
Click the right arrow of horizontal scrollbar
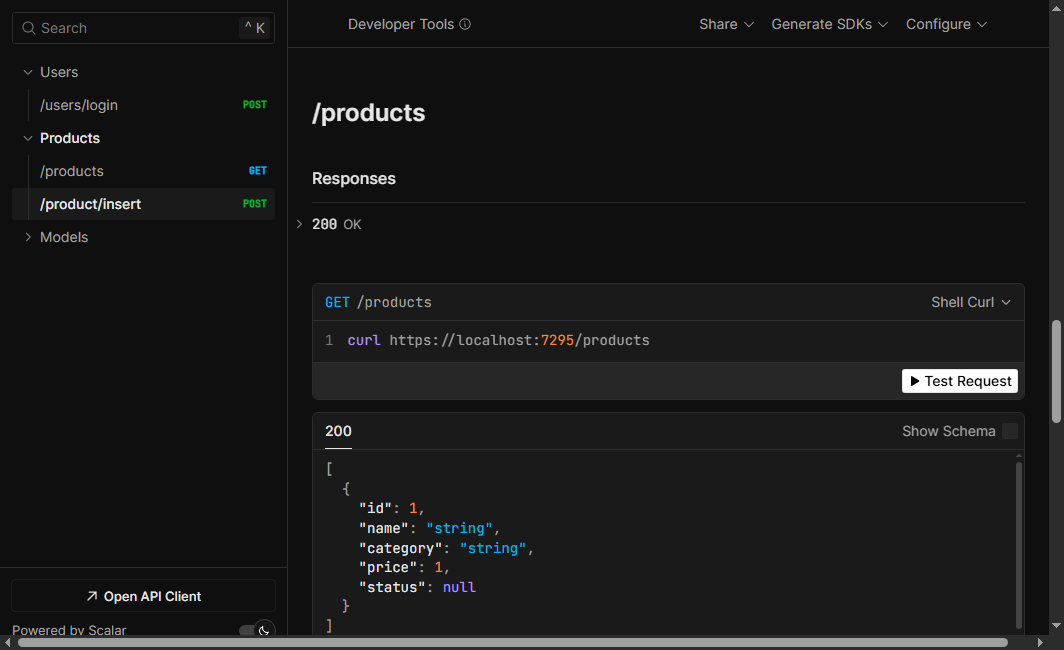1040,643
